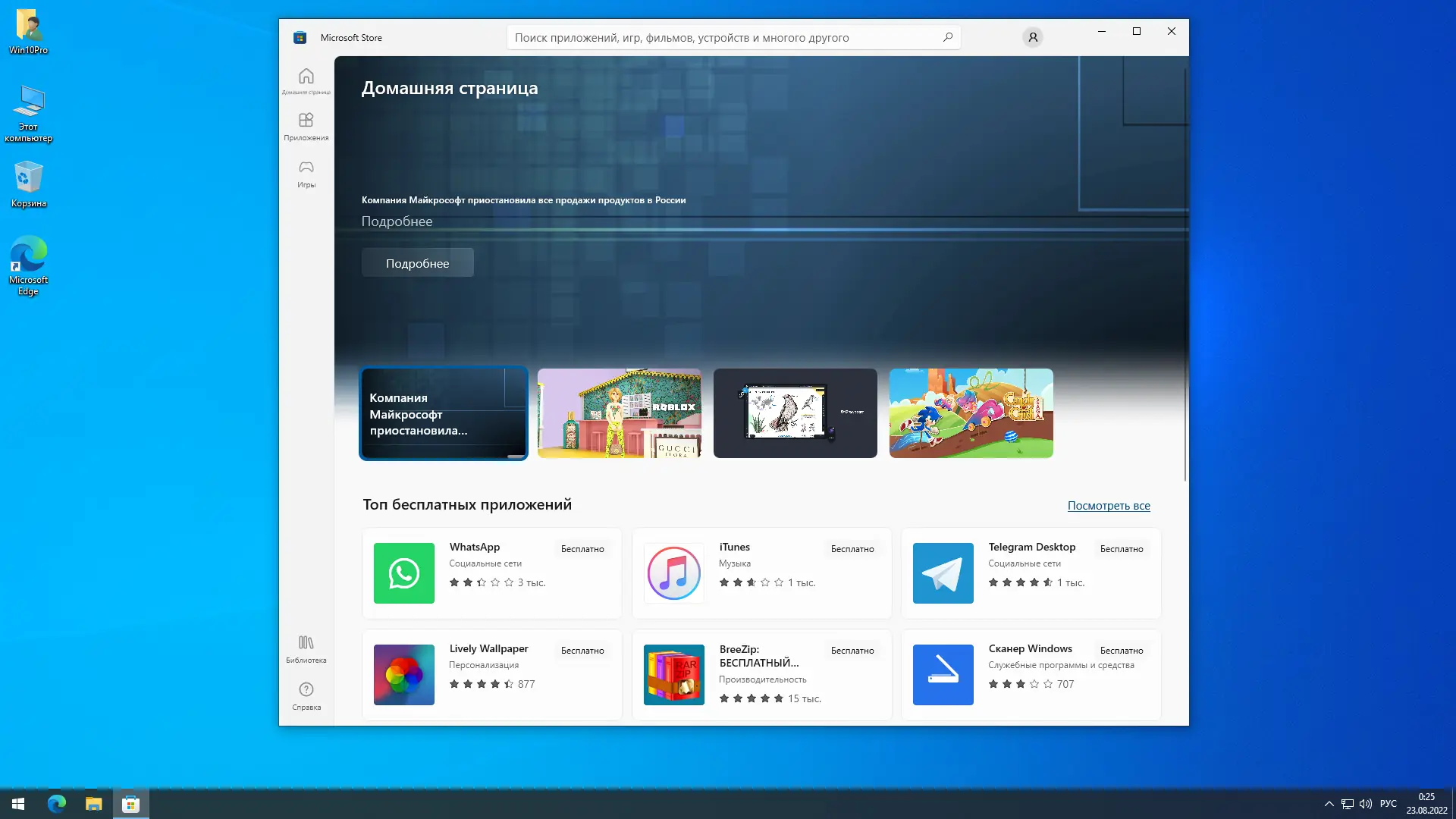
Task: Open the Library in the sidebar
Action: (306, 649)
